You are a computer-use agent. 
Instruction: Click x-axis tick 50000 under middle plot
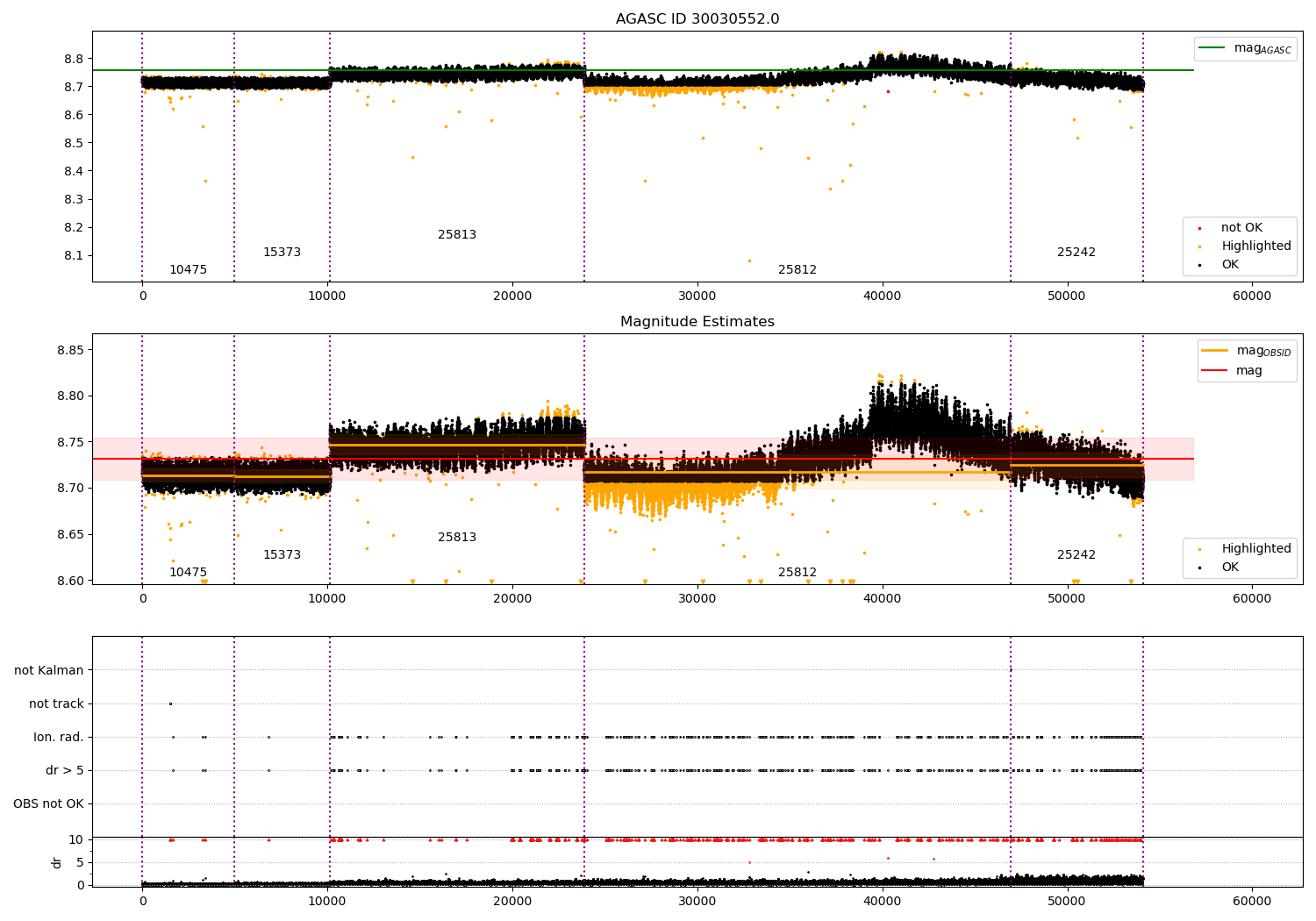pos(1068,598)
